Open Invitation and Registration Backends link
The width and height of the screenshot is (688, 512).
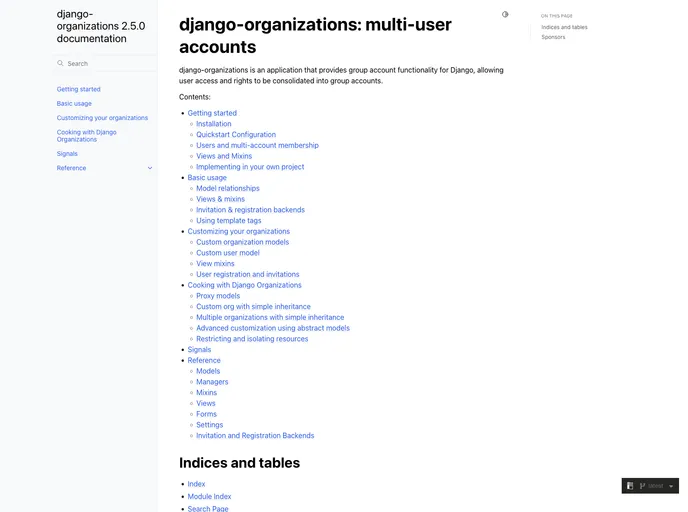255,435
